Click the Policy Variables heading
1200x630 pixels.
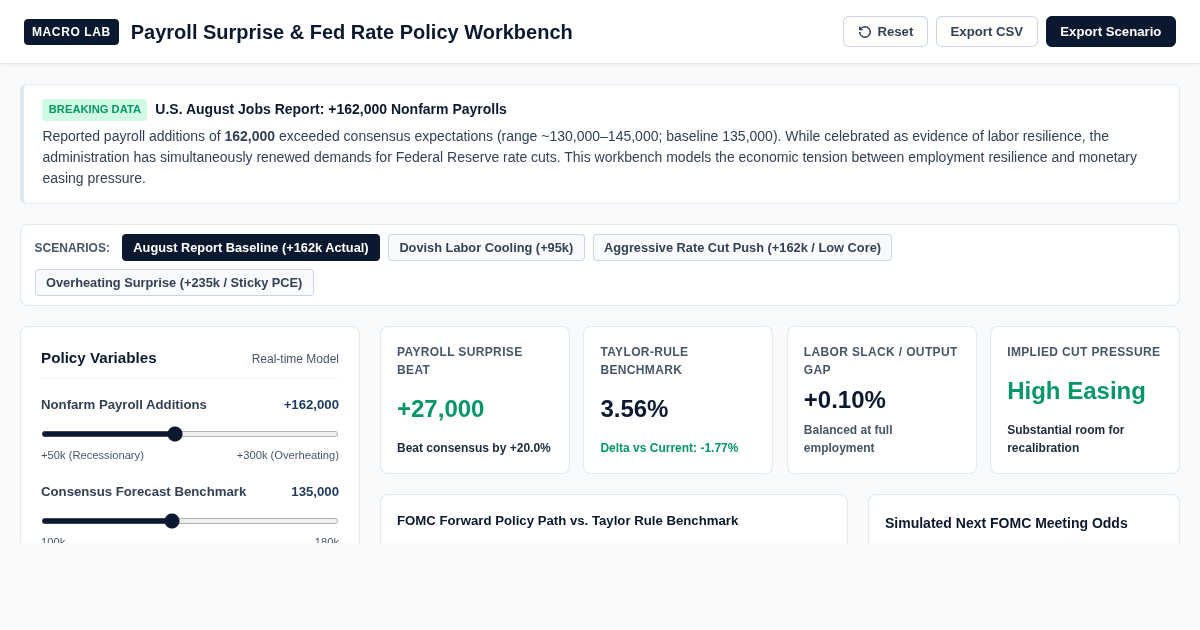[99, 358]
